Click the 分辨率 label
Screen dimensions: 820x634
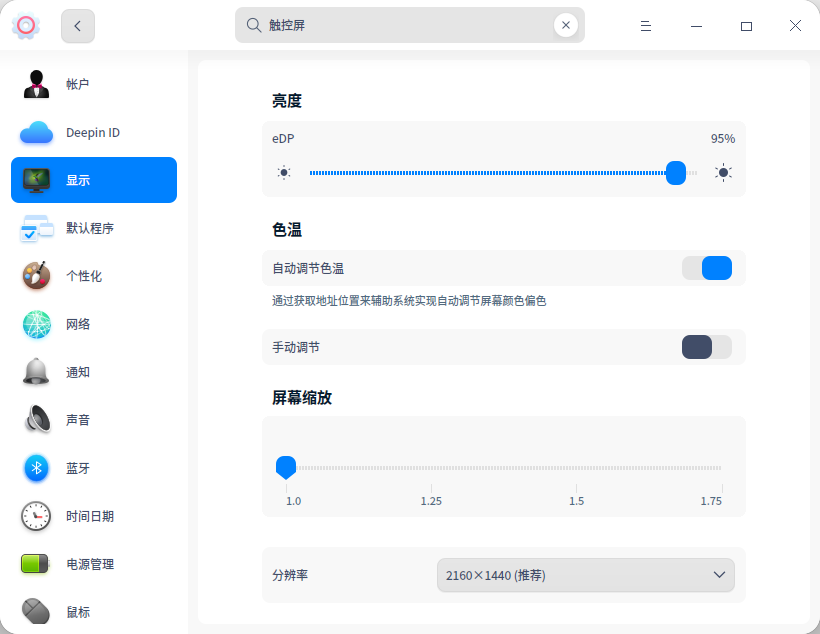click(x=290, y=575)
